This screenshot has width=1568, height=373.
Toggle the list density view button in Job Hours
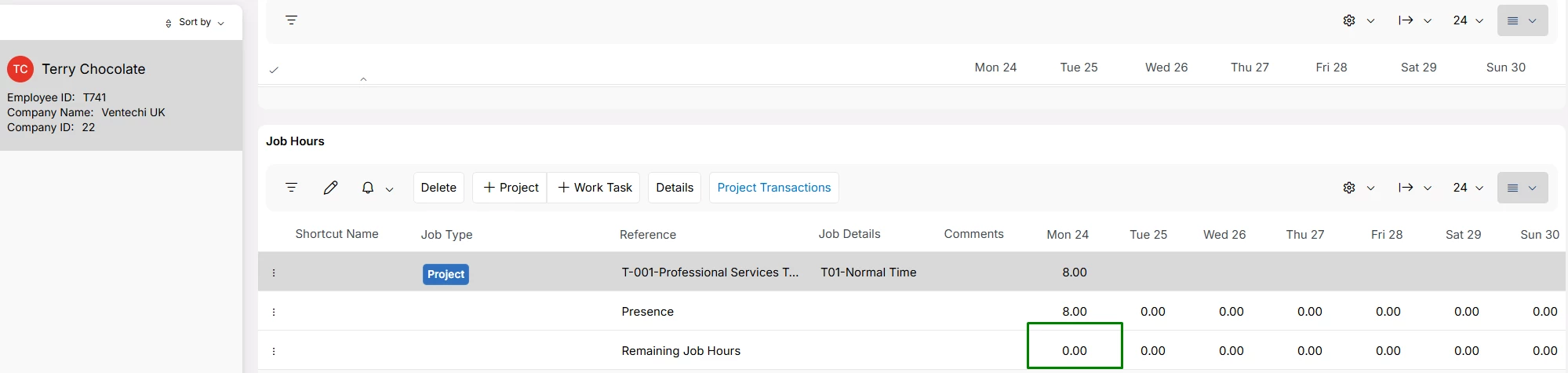[1522, 188]
